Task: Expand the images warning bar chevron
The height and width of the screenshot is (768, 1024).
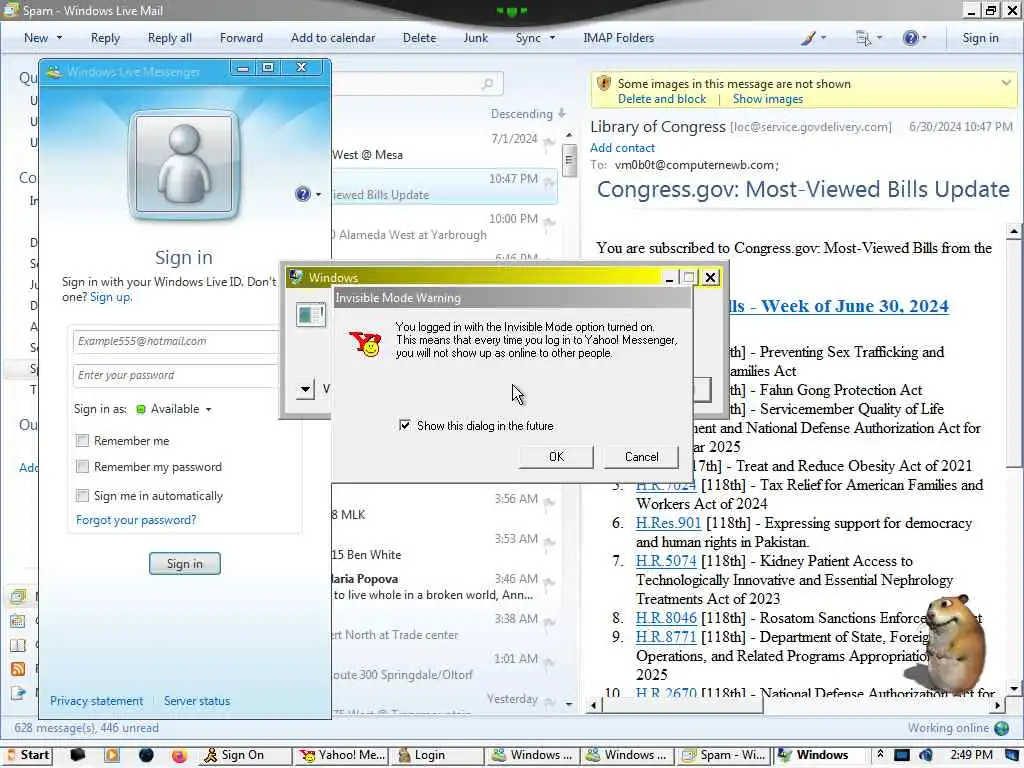Action: tap(1006, 83)
